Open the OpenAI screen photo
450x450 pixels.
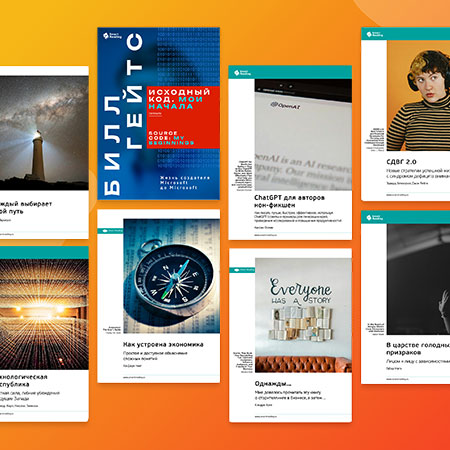303,135
